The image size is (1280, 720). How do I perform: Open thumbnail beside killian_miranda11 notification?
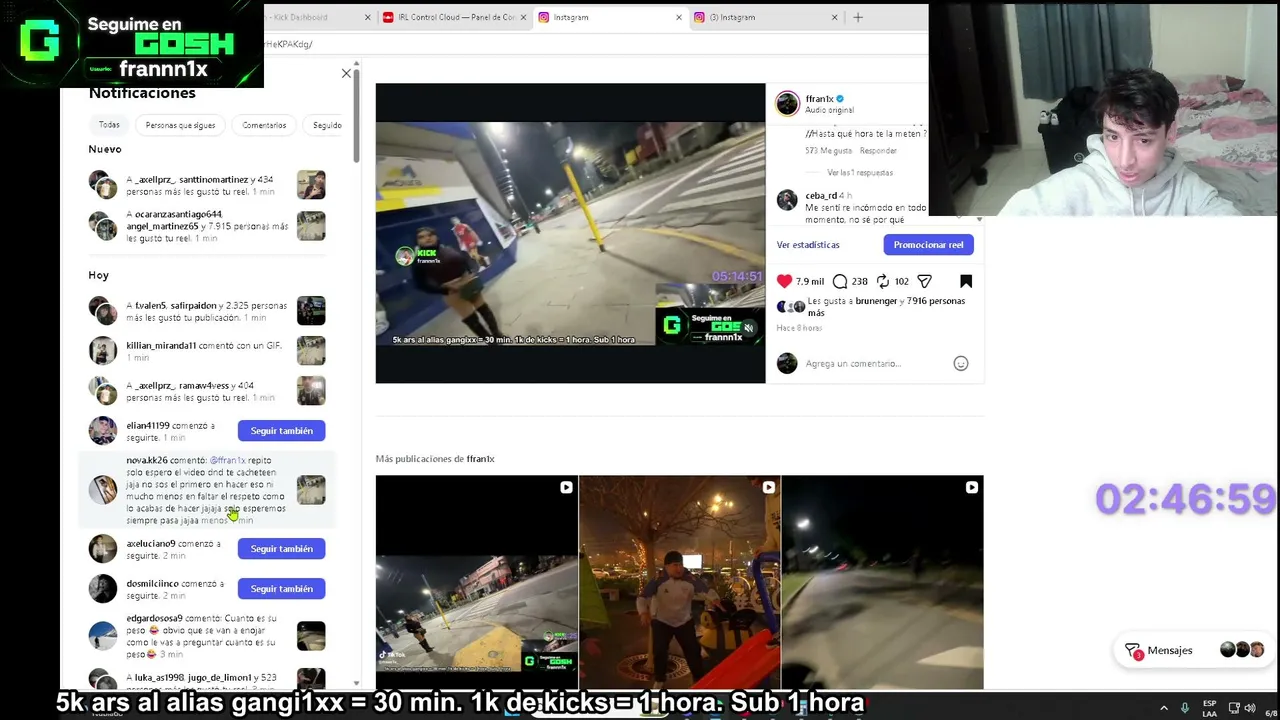(x=311, y=351)
